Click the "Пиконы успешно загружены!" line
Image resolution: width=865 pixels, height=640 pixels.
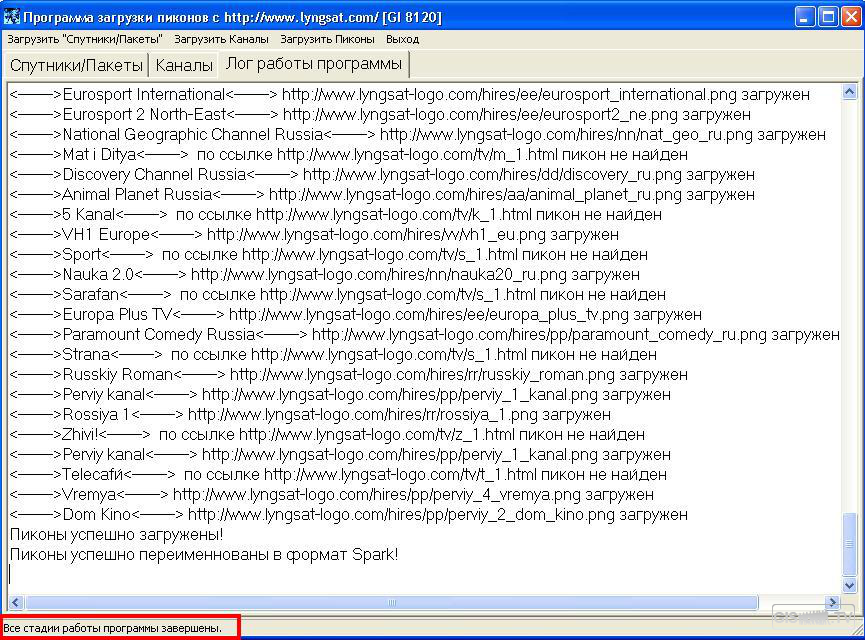(116, 535)
